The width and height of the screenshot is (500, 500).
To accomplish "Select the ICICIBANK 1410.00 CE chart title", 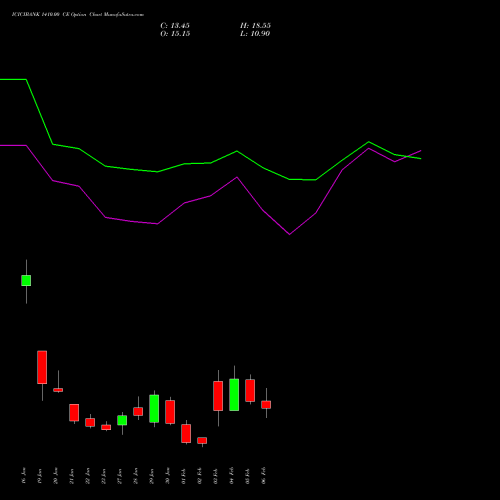I will (x=78, y=15).
